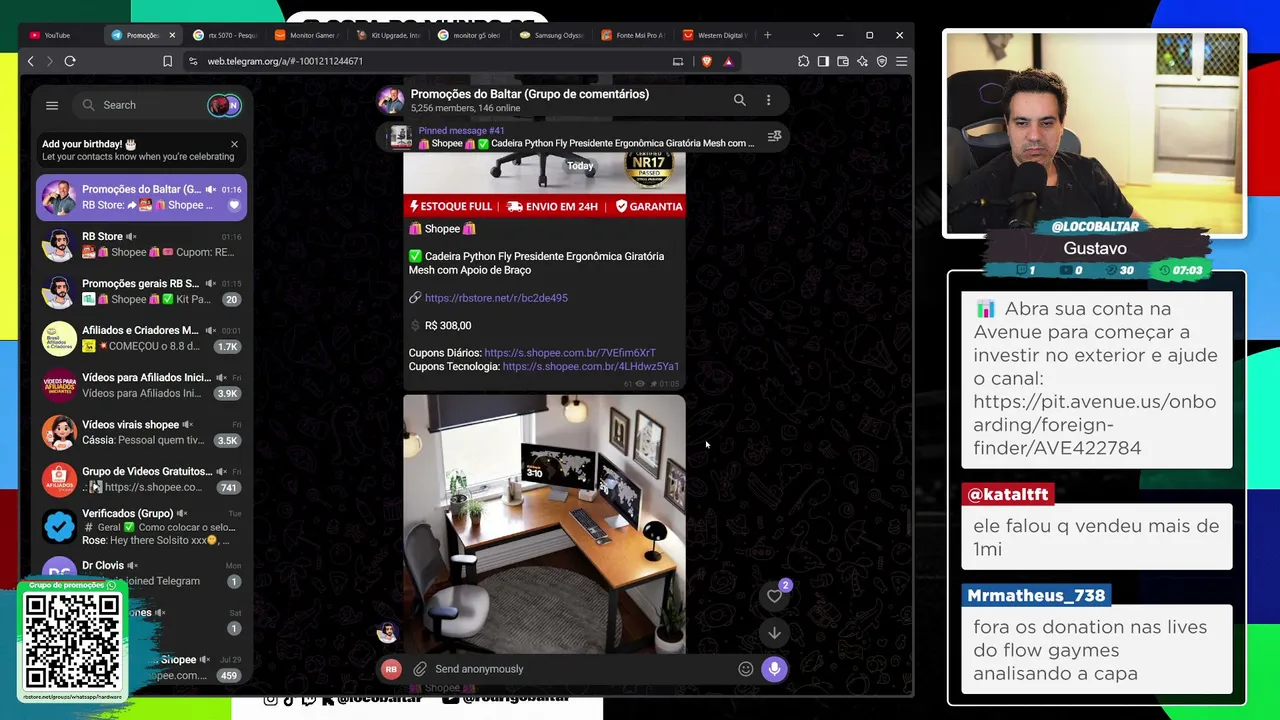This screenshot has width=1280, height=720.
Task: Open the Brave Wallet icon
Action: tap(843, 61)
